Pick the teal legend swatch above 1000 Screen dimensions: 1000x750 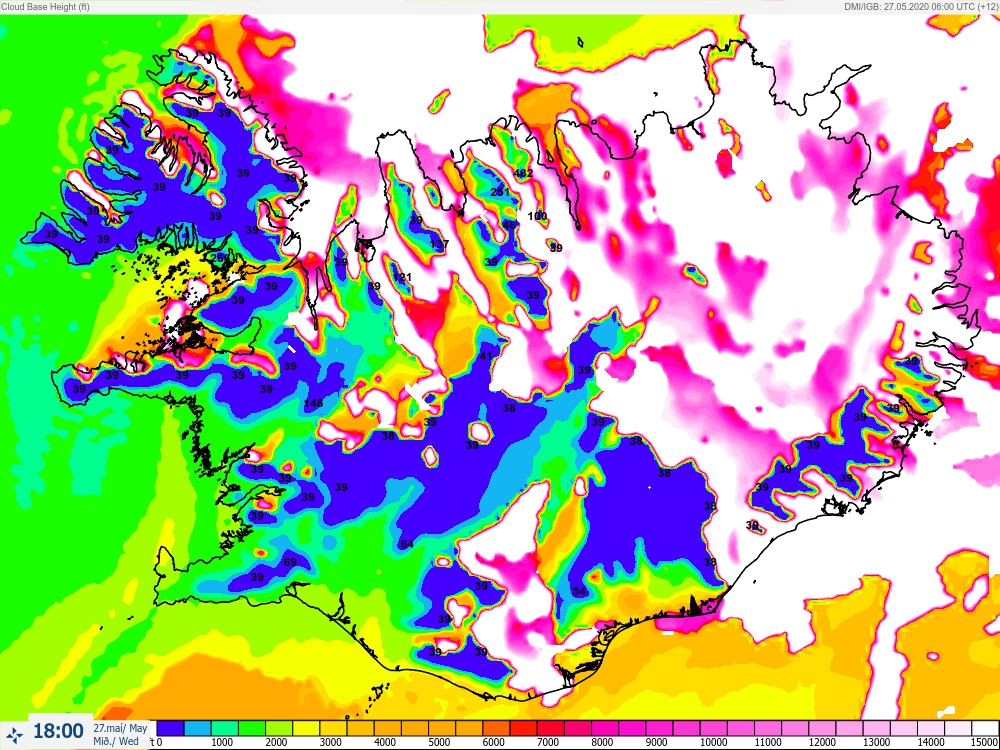(224, 728)
